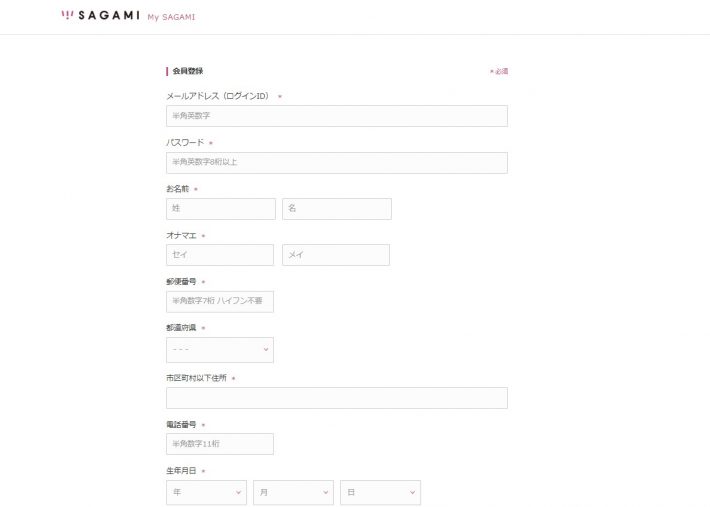
Task: Click the SAGAMI logo icon
Action: [67, 16]
